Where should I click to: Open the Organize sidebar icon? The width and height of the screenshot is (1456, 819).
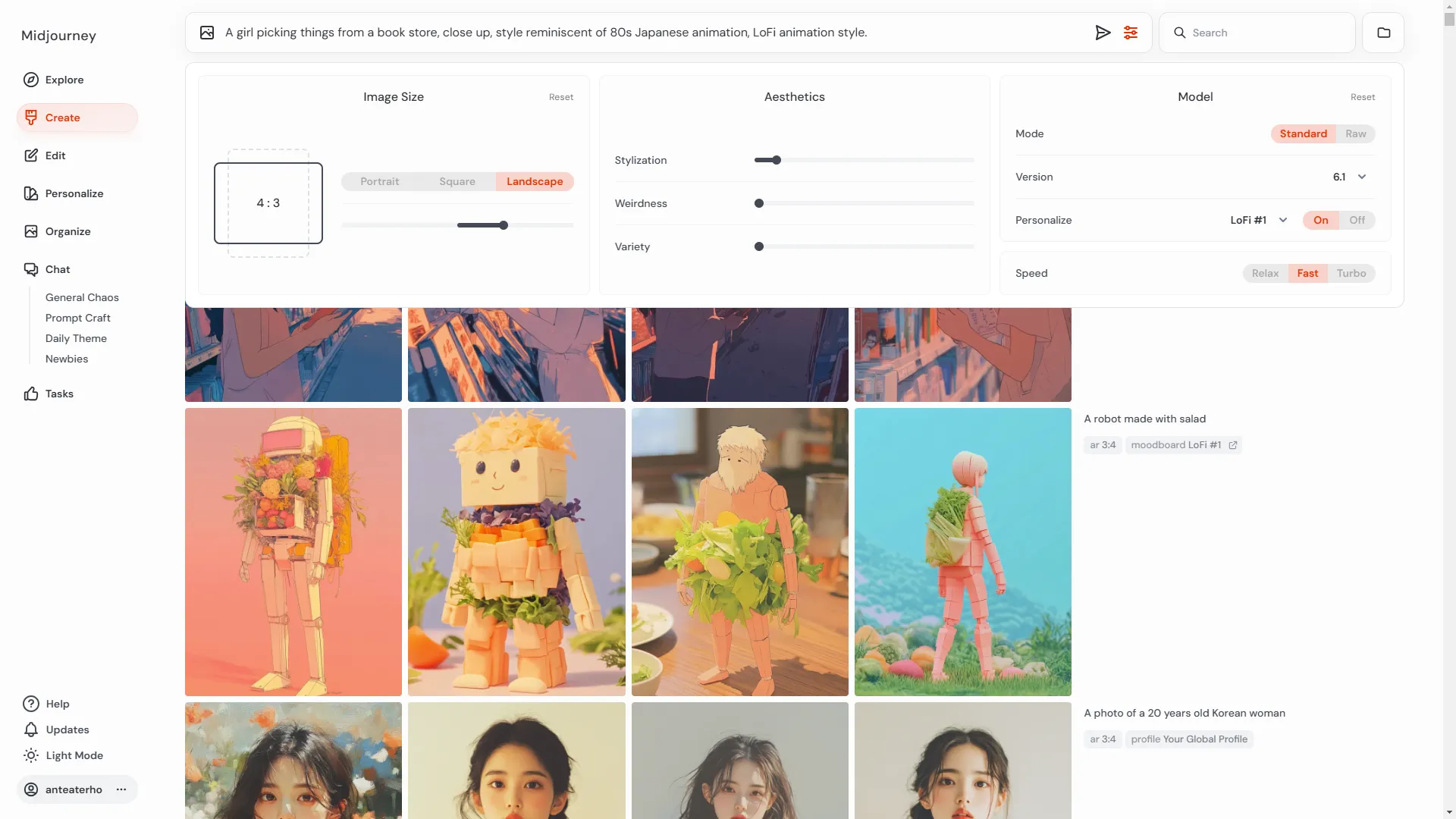point(31,231)
